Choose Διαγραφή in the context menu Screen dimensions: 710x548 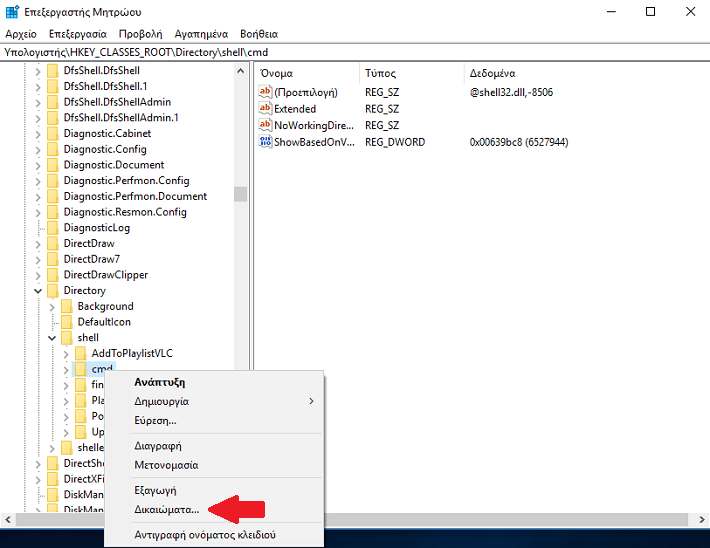(x=158, y=446)
